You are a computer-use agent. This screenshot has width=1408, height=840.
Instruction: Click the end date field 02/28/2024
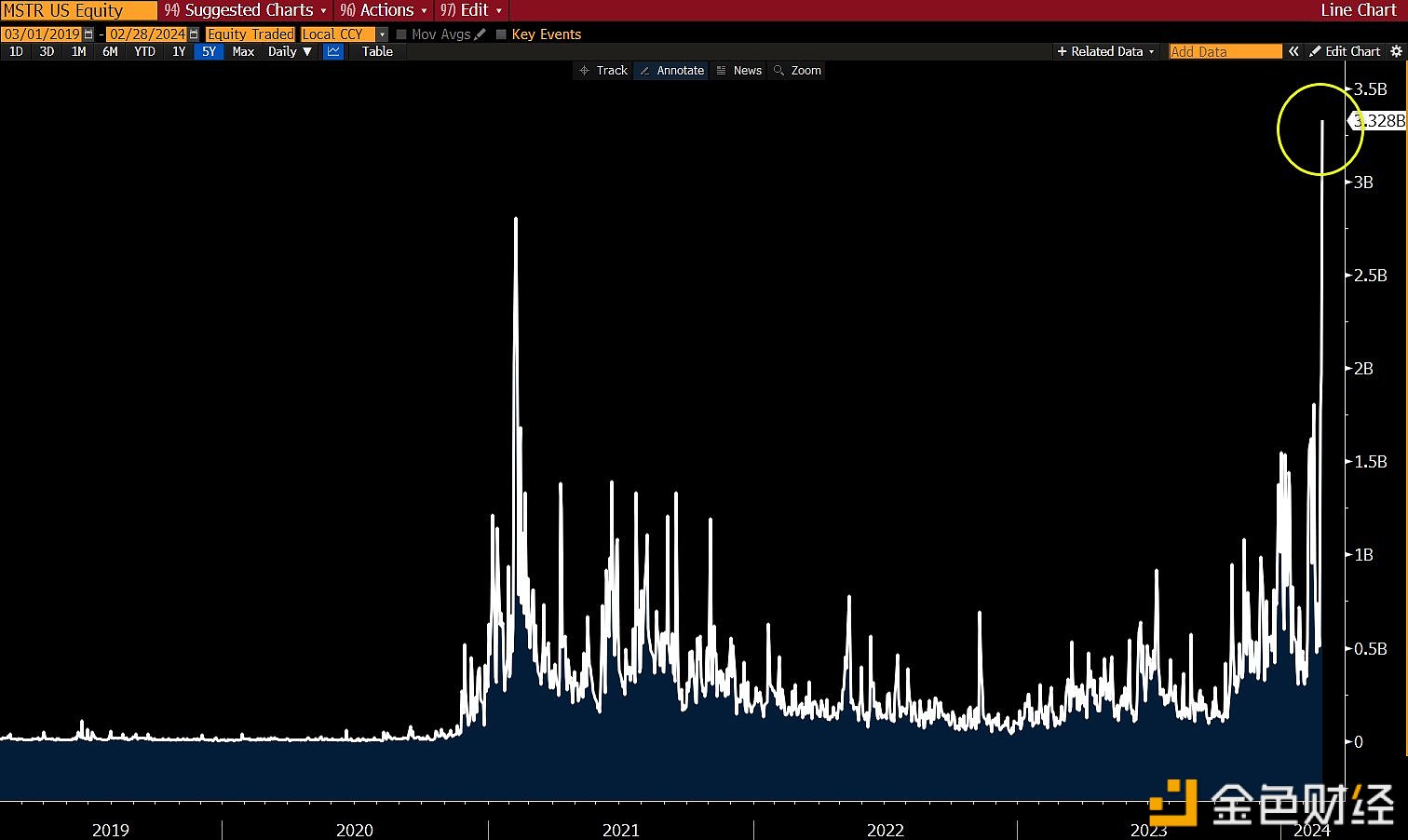147,34
